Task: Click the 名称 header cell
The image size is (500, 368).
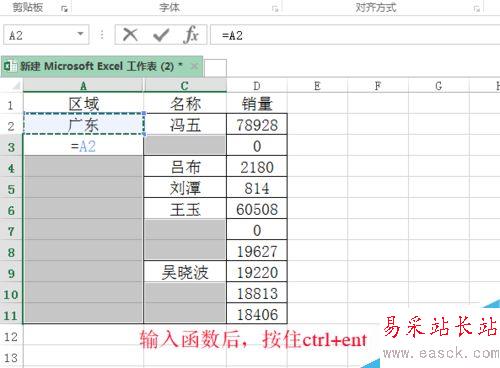Action: click(185, 104)
